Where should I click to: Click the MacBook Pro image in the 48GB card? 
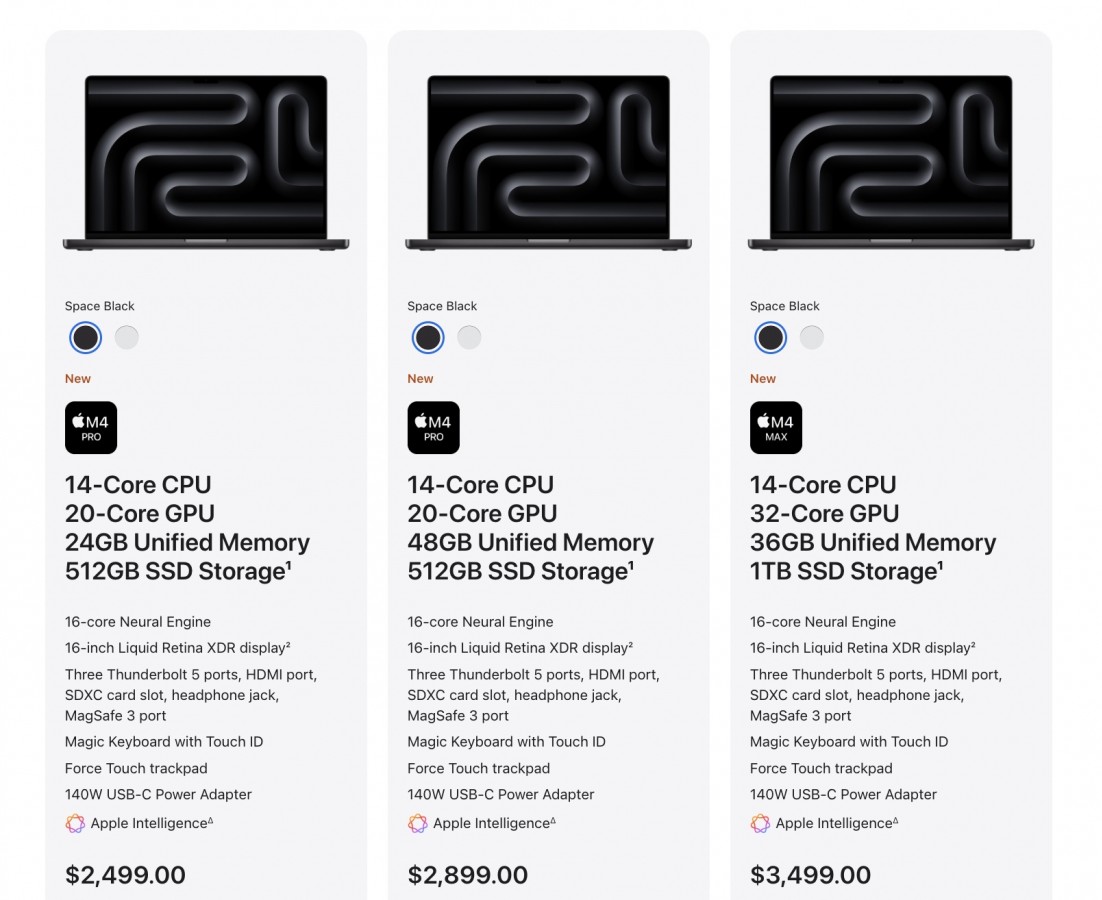(548, 162)
